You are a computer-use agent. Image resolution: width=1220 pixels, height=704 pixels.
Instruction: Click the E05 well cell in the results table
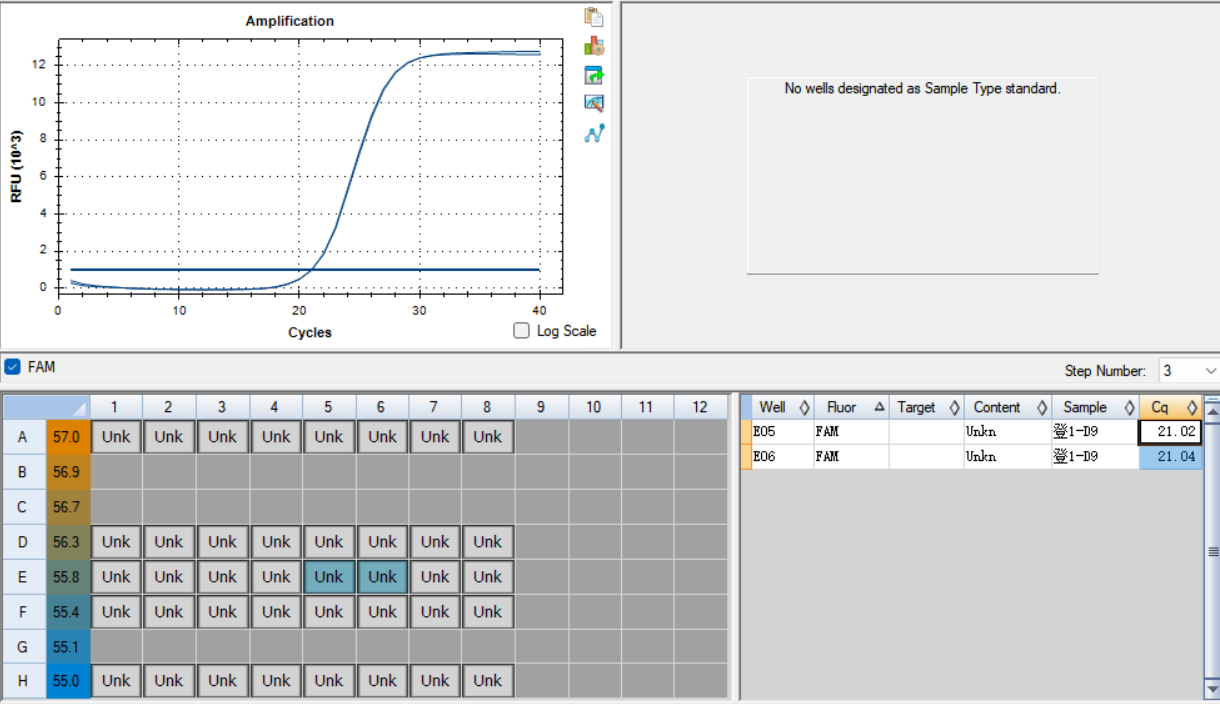click(x=782, y=432)
